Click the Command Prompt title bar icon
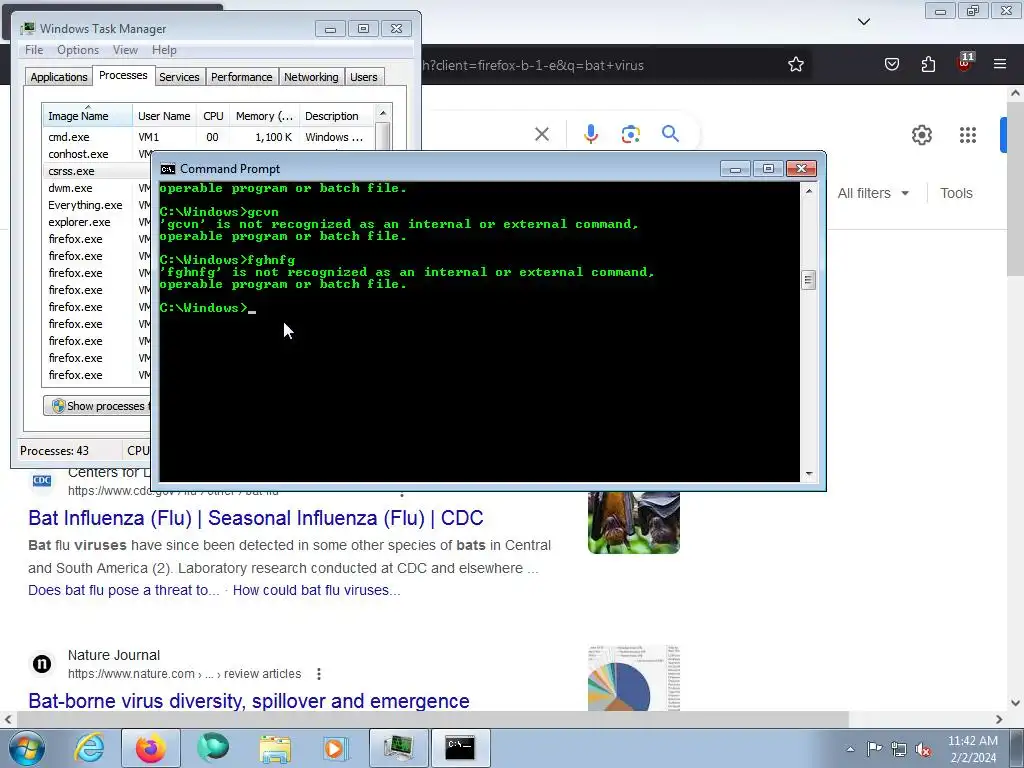1024x768 pixels. [x=168, y=169]
